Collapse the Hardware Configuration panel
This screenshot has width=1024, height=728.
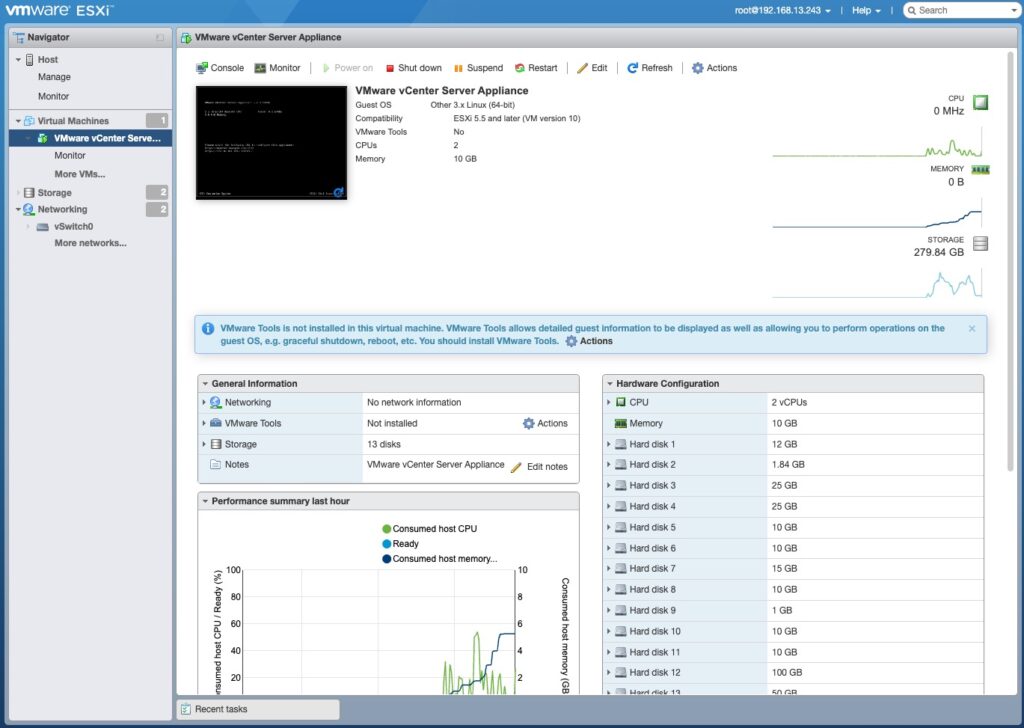(610, 384)
